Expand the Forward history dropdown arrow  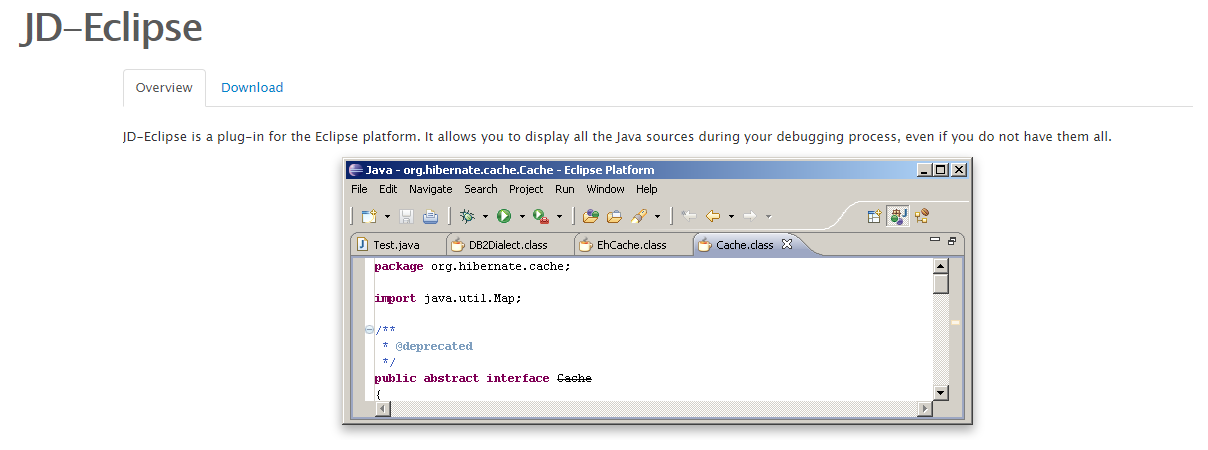(768, 216)
